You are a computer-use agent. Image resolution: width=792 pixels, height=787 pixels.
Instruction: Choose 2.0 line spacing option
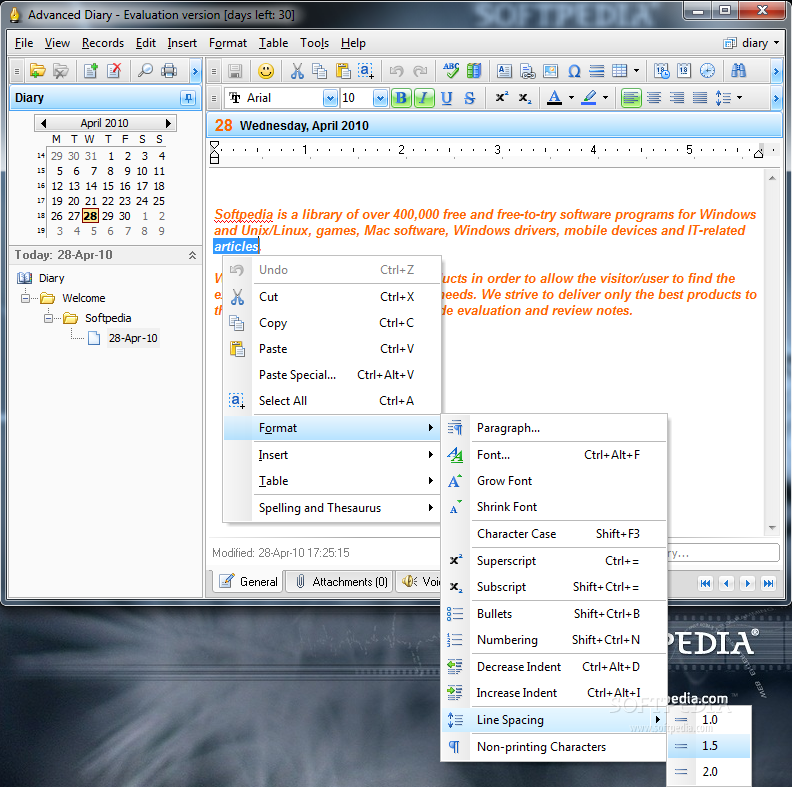(709, 771)
